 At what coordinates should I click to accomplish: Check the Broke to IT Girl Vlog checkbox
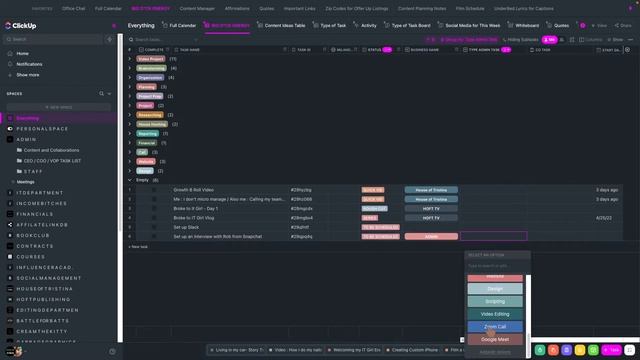tap(154, 218)
